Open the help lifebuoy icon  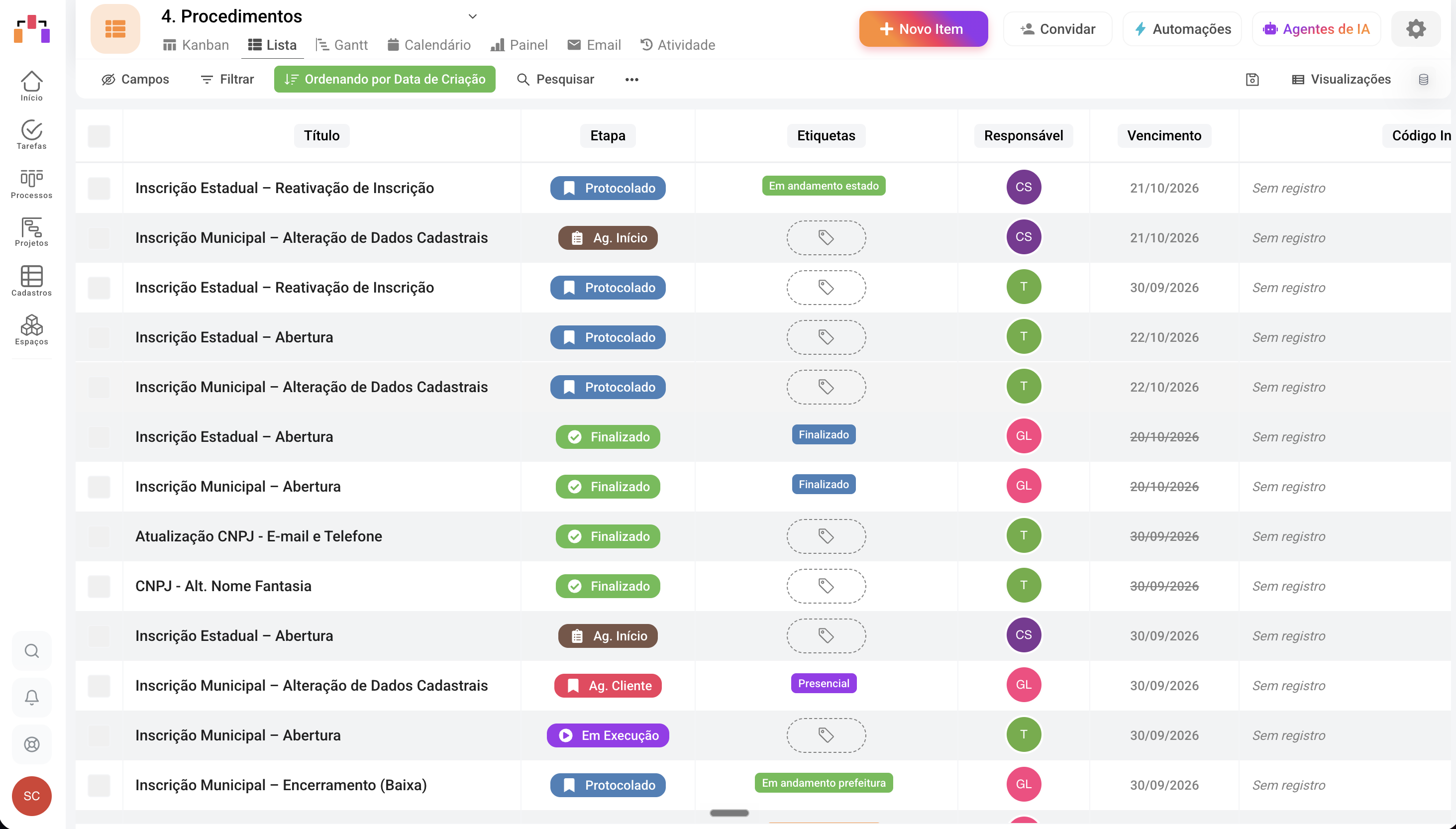[x=32, y=744]
